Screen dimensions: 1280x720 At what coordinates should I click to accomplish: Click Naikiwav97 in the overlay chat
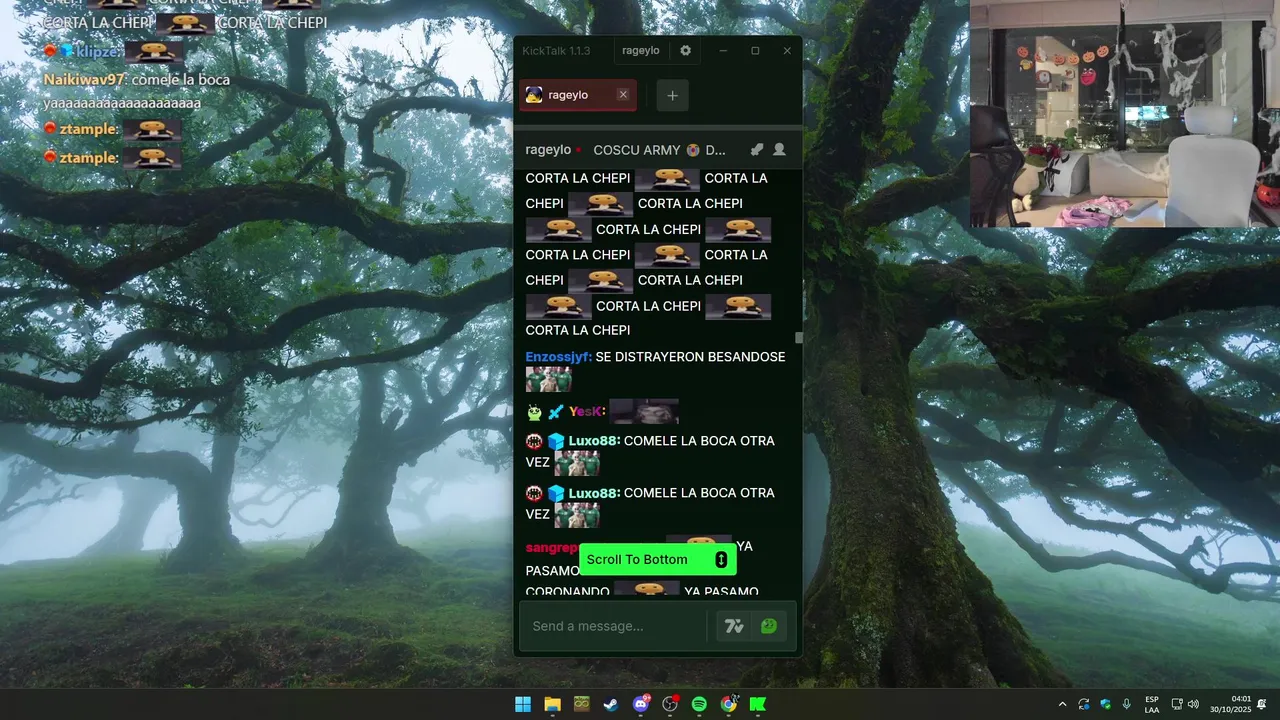(x=84, y=80)
